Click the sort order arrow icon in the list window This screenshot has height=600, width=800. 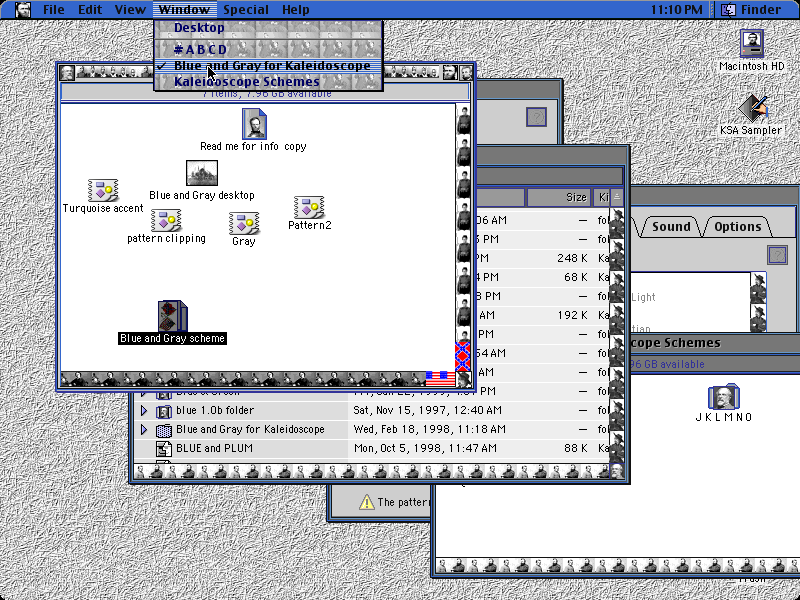click(617, 197)
